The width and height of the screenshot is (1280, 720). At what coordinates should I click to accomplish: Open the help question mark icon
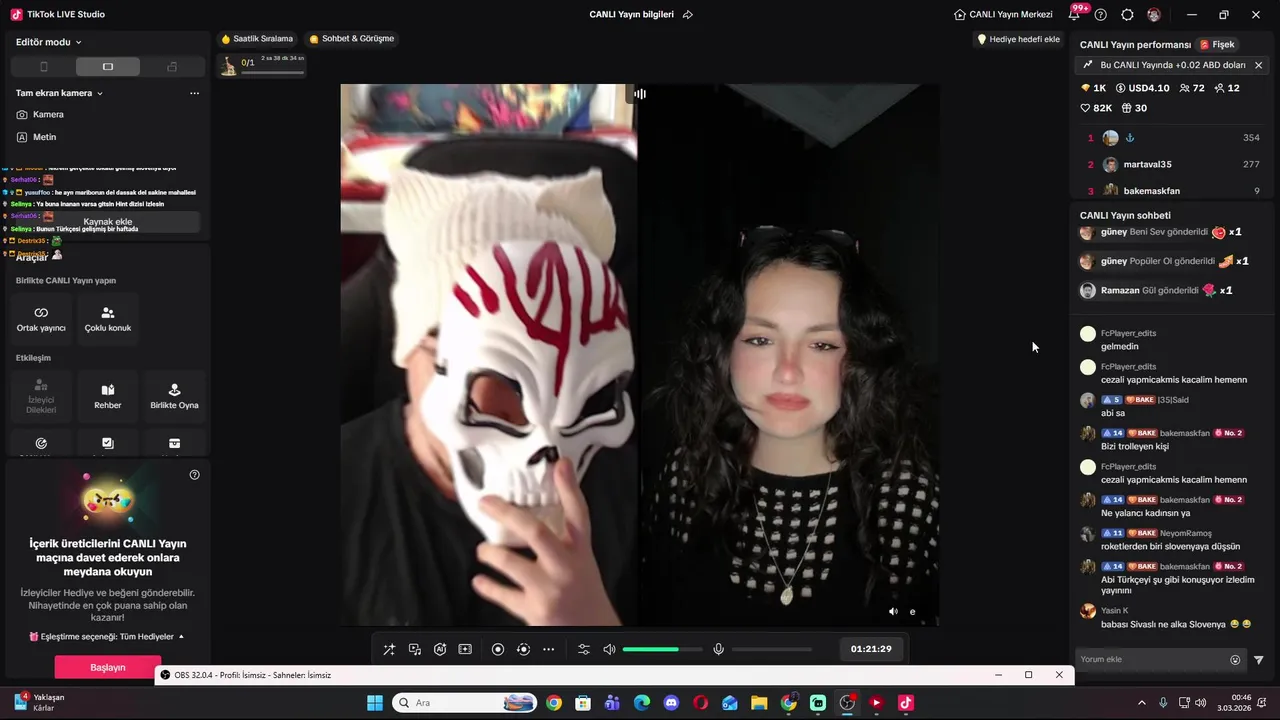1101,15
